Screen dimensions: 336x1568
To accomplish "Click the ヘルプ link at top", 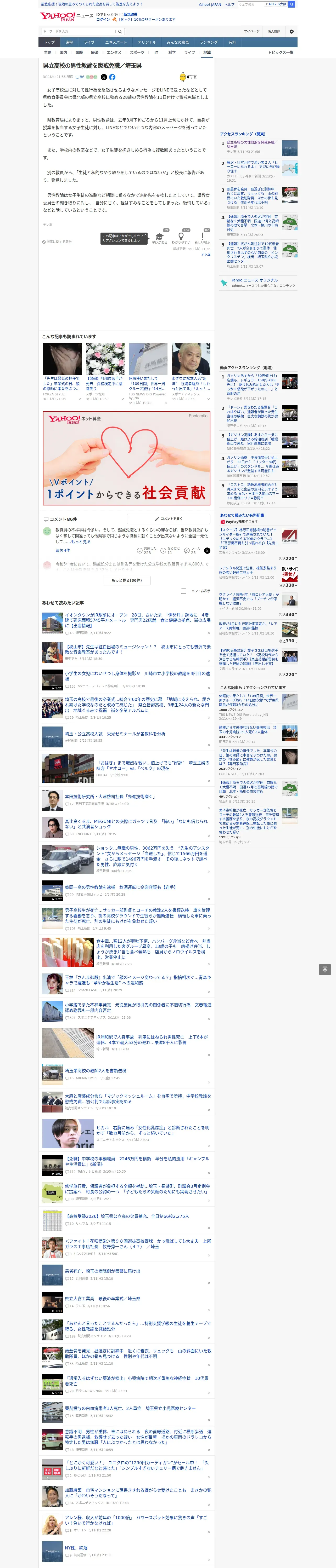I will point(229,4).
